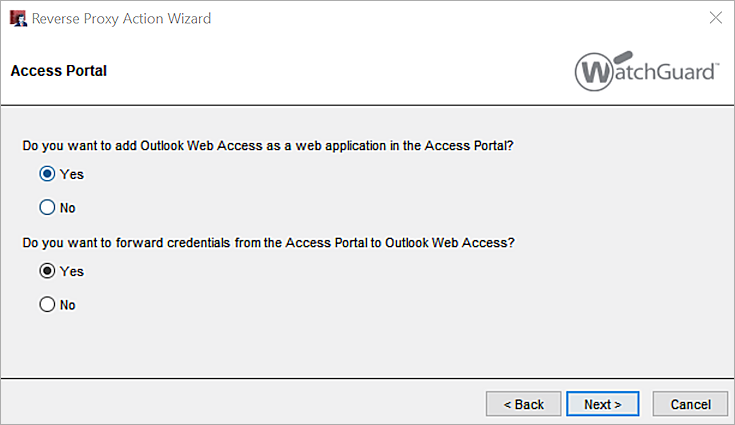The height and width of the screenshot is (425, 735).
Task: Close the wizard with the X button
Action: tap(715, 18)
